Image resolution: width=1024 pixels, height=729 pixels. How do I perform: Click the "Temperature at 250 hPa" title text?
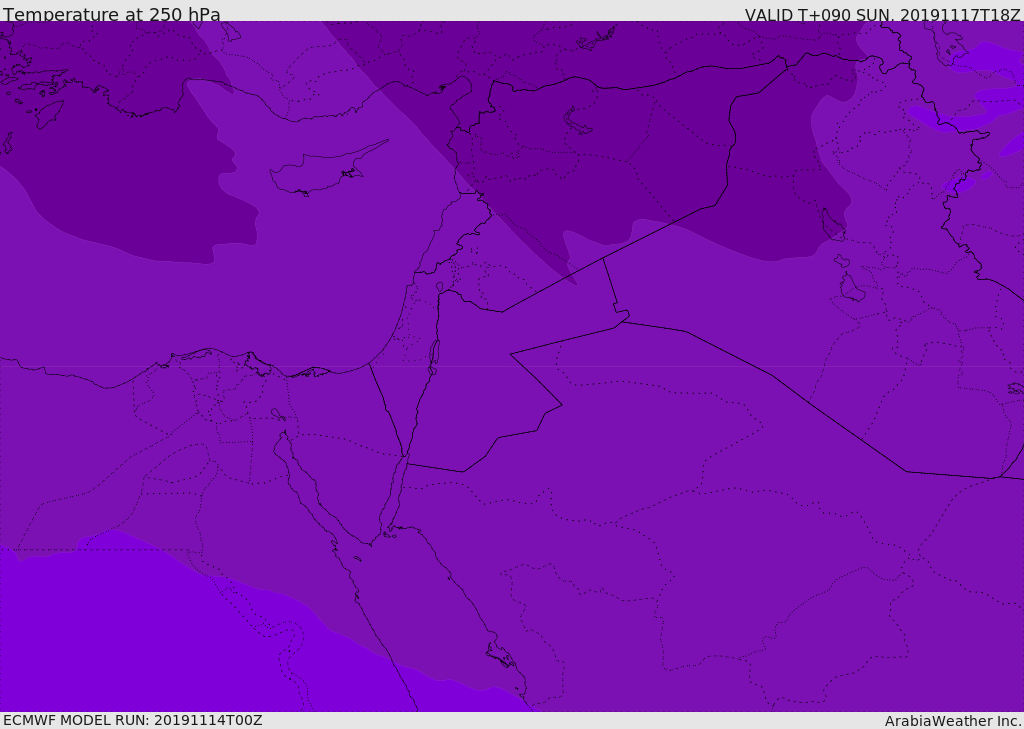(112, 14)
